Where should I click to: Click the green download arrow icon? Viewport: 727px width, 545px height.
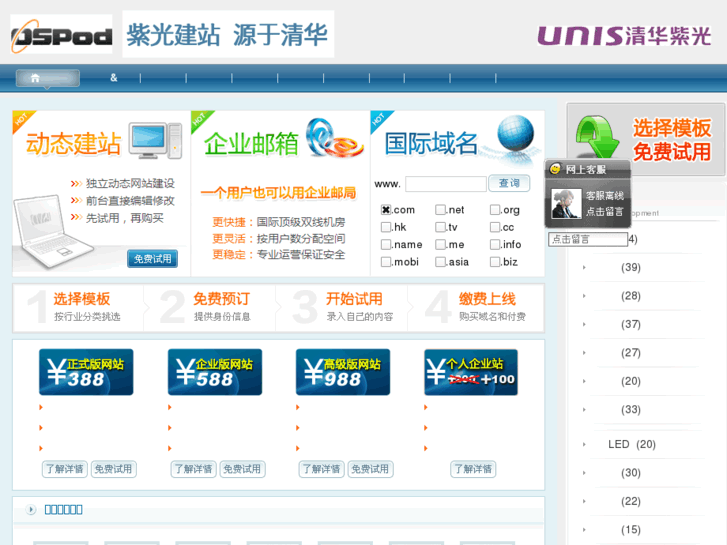tap(598, 137)
